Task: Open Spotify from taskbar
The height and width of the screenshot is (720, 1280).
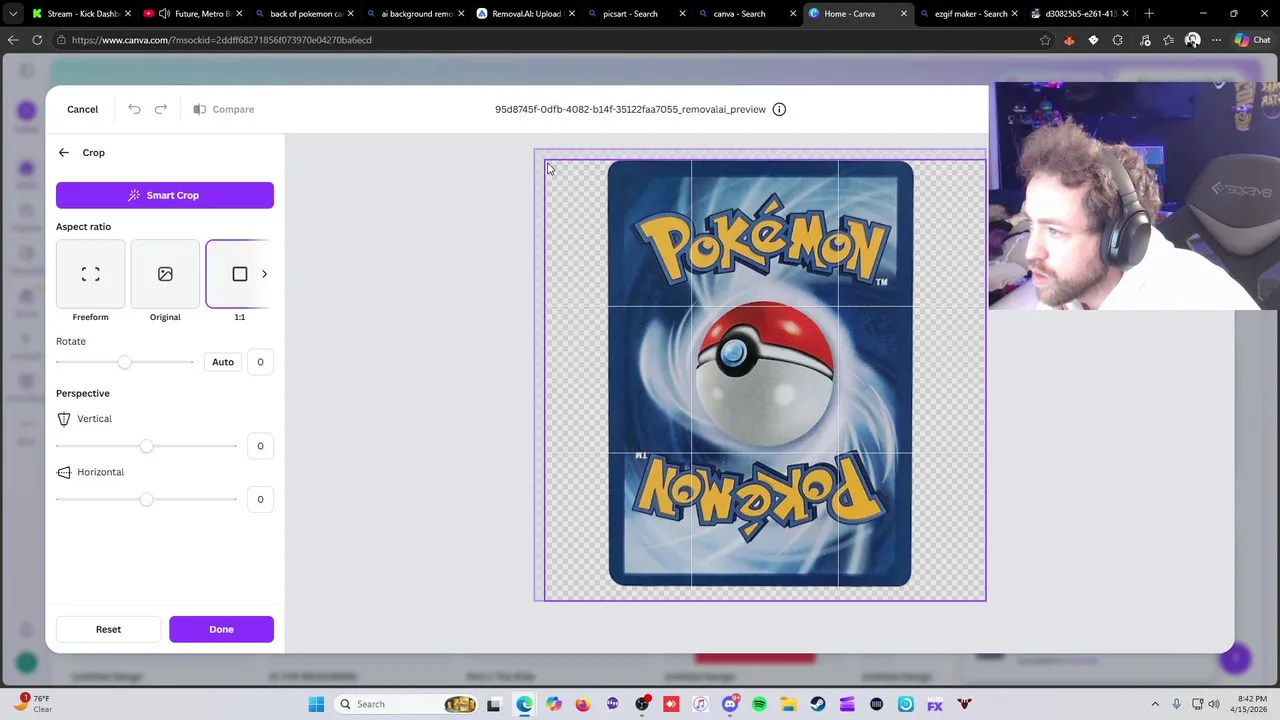Action: (x=759, y=704)
